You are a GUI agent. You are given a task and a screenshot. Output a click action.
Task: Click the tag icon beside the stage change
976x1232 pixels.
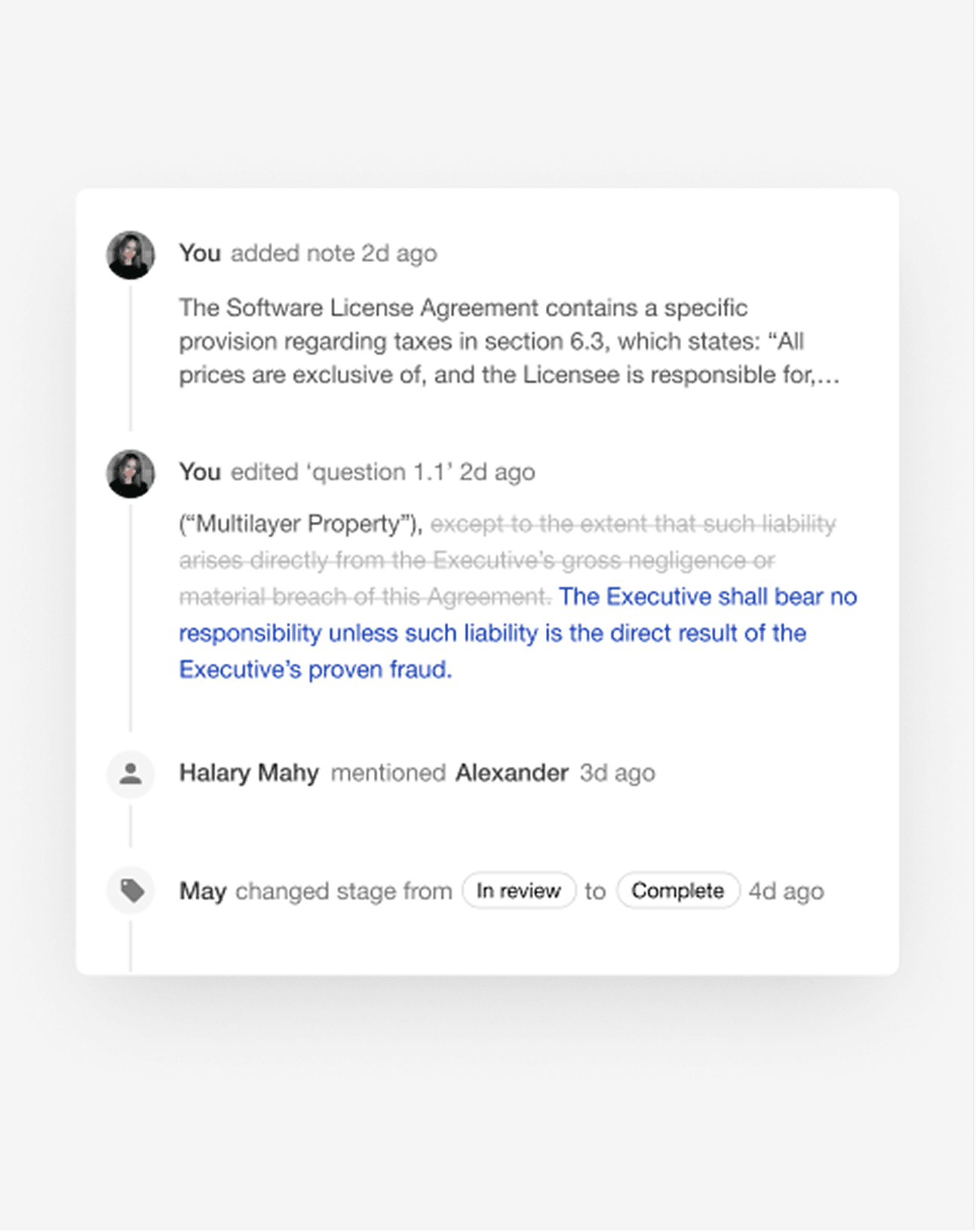pos(132,891)
